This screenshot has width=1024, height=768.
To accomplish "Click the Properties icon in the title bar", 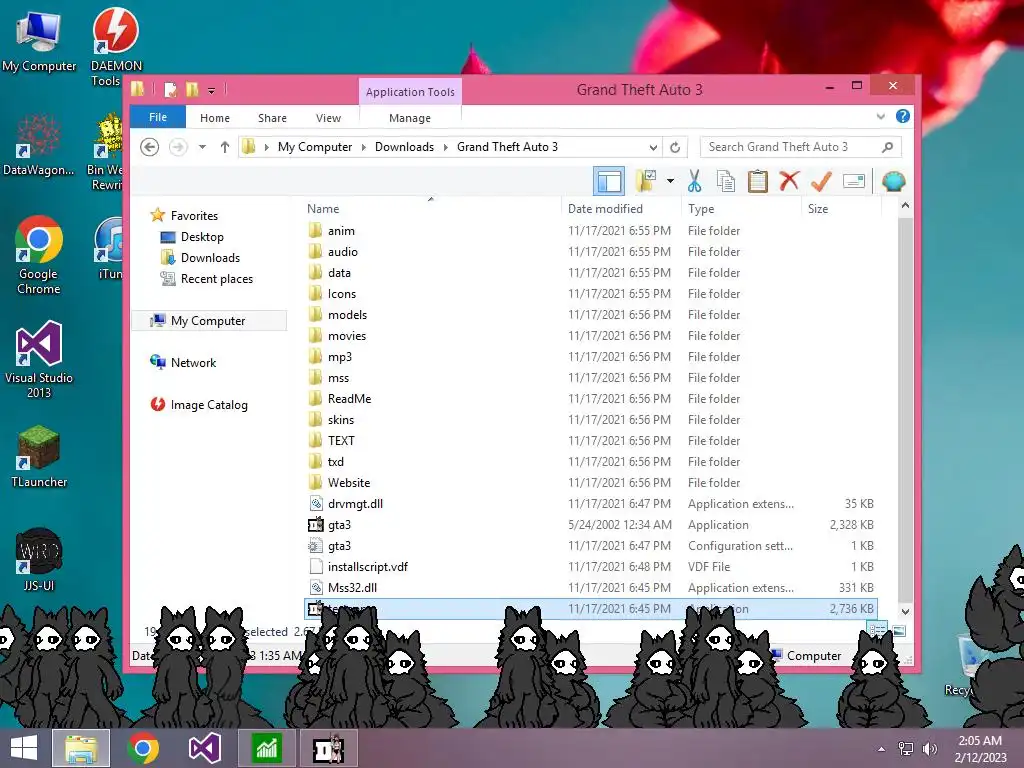I will coord(170,89).
